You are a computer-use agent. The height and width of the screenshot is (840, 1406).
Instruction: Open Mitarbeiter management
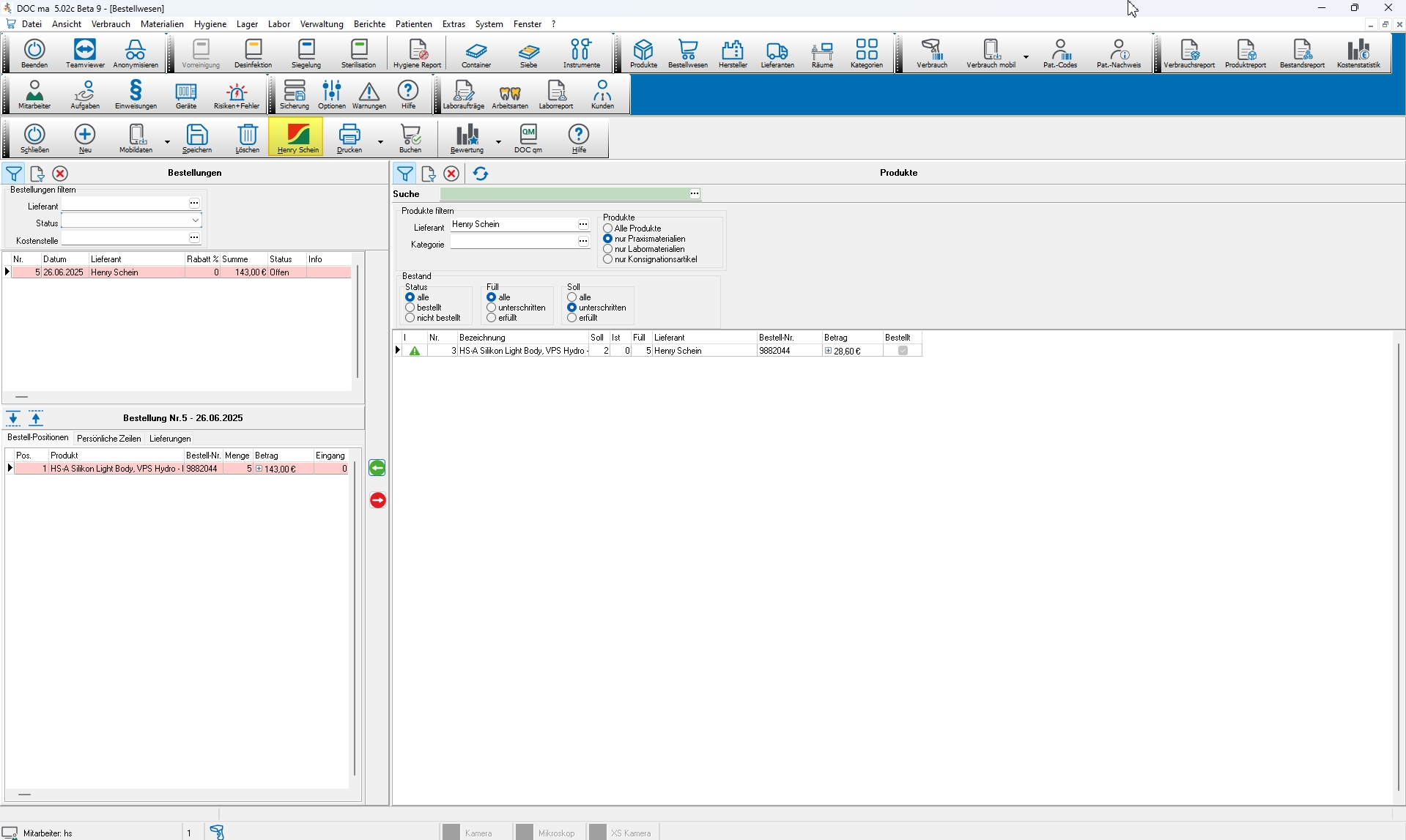pos(34,94)
